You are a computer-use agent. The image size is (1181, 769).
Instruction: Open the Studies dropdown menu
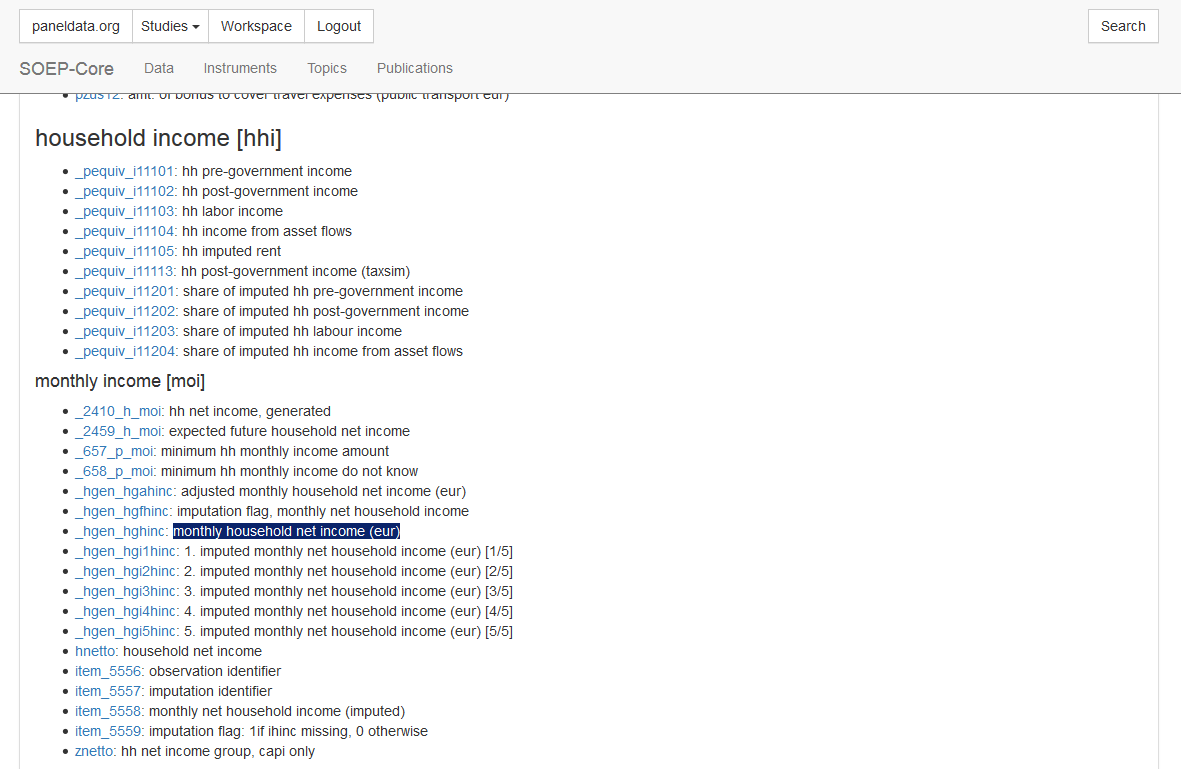(170, 26)
